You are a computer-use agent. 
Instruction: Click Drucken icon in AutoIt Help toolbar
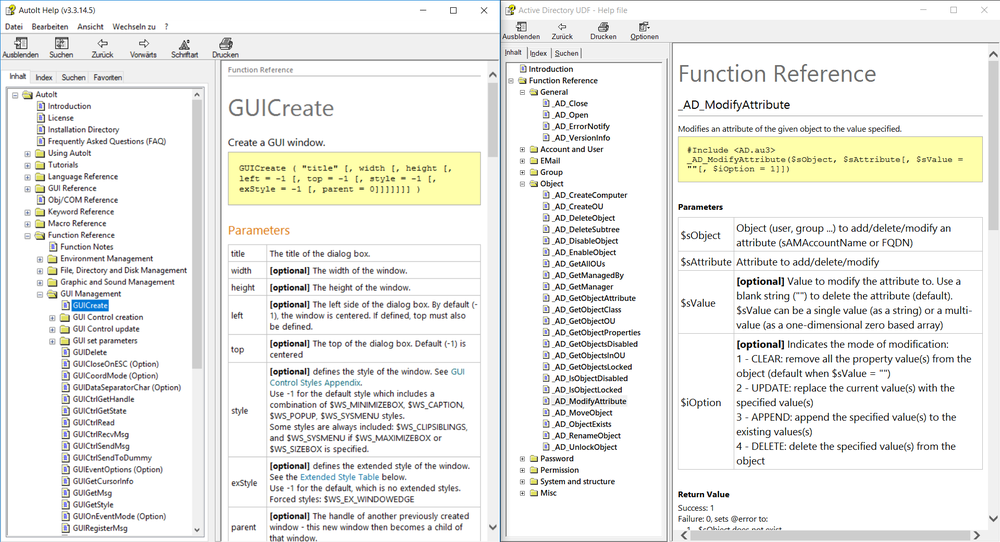(225, 43)
